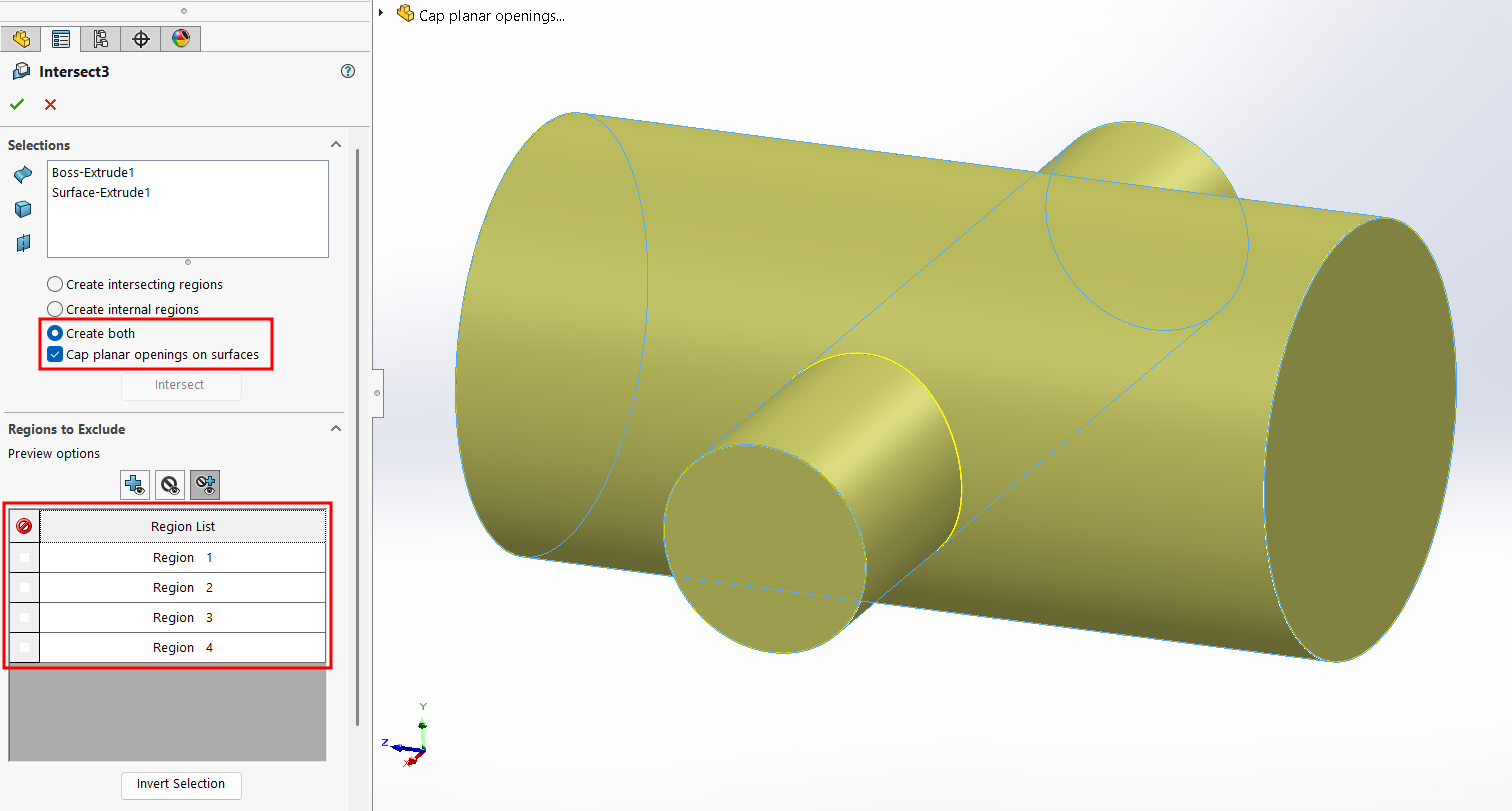Viewport: 1512px width, 811px height.
Task: Check the exclude box for Region 2
Action: click(x=24, y=588)
